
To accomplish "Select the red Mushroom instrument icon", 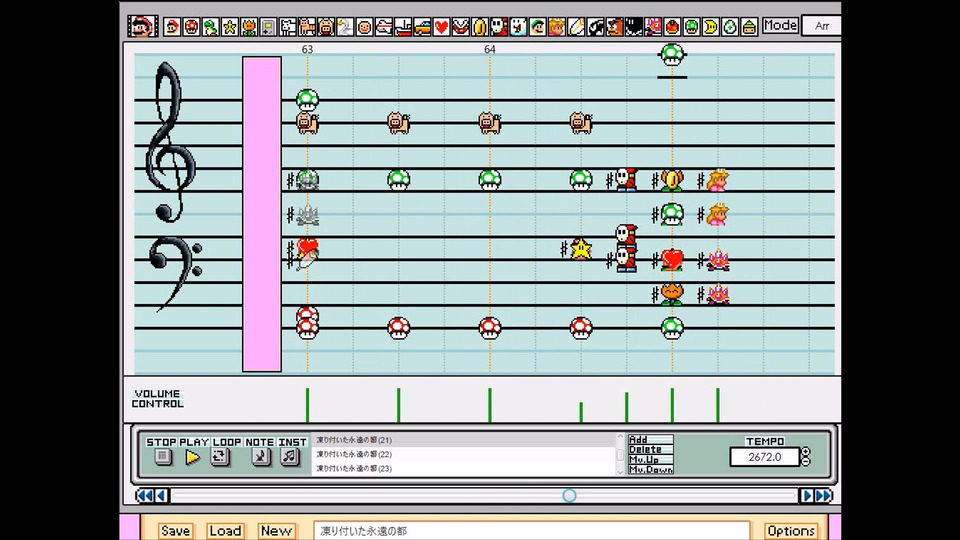I will pyautogui.click(x=191, y=27).
